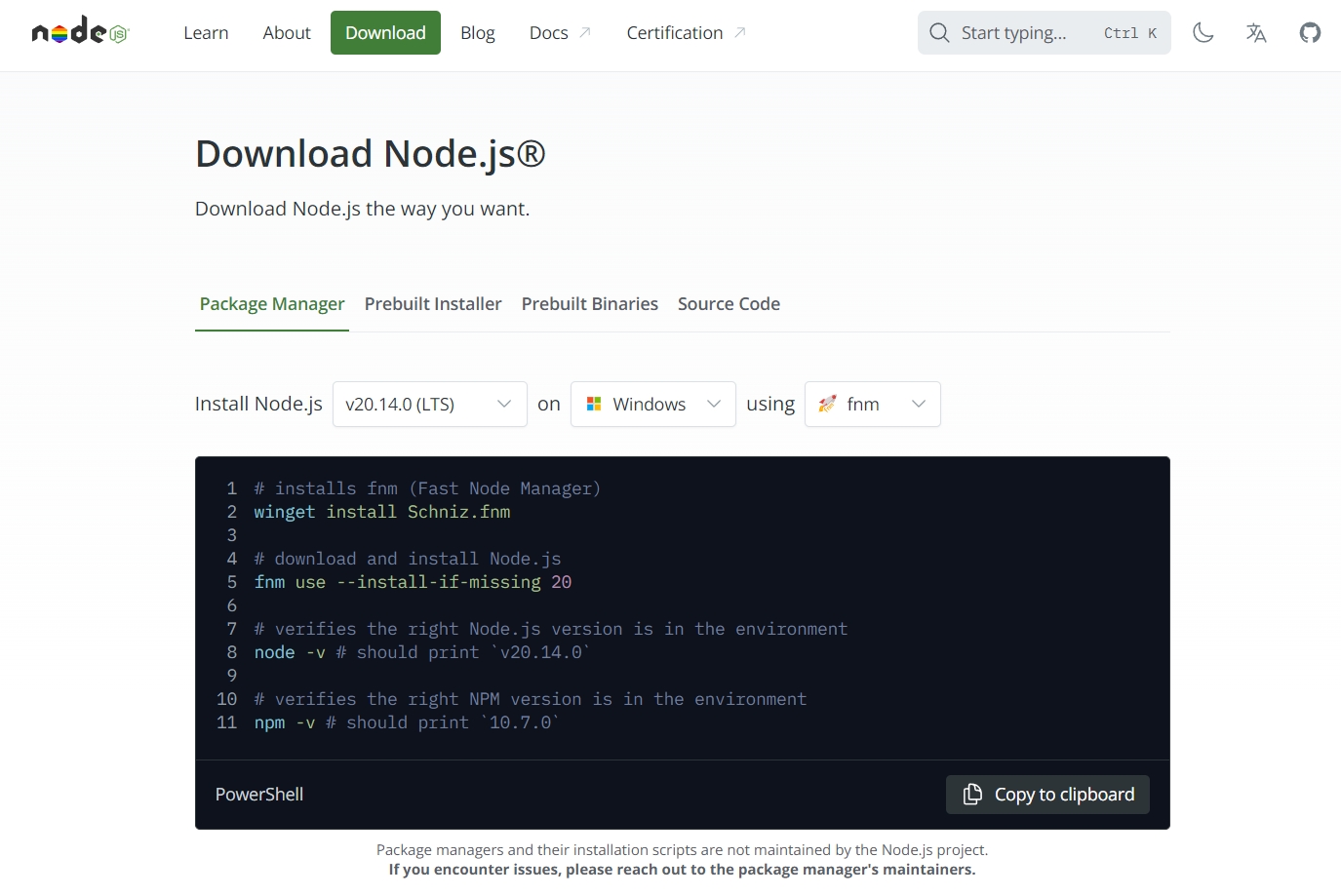Select the Prebuilt Binaries tab

[589, 304]
